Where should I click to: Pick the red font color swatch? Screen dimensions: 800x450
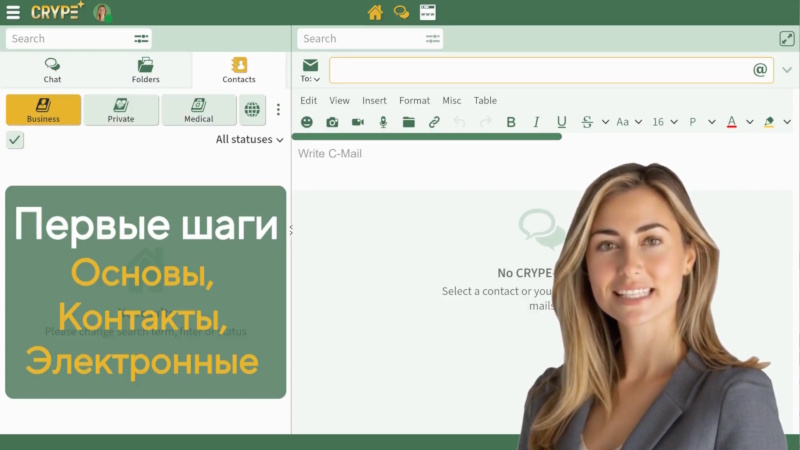coord(732,122)
